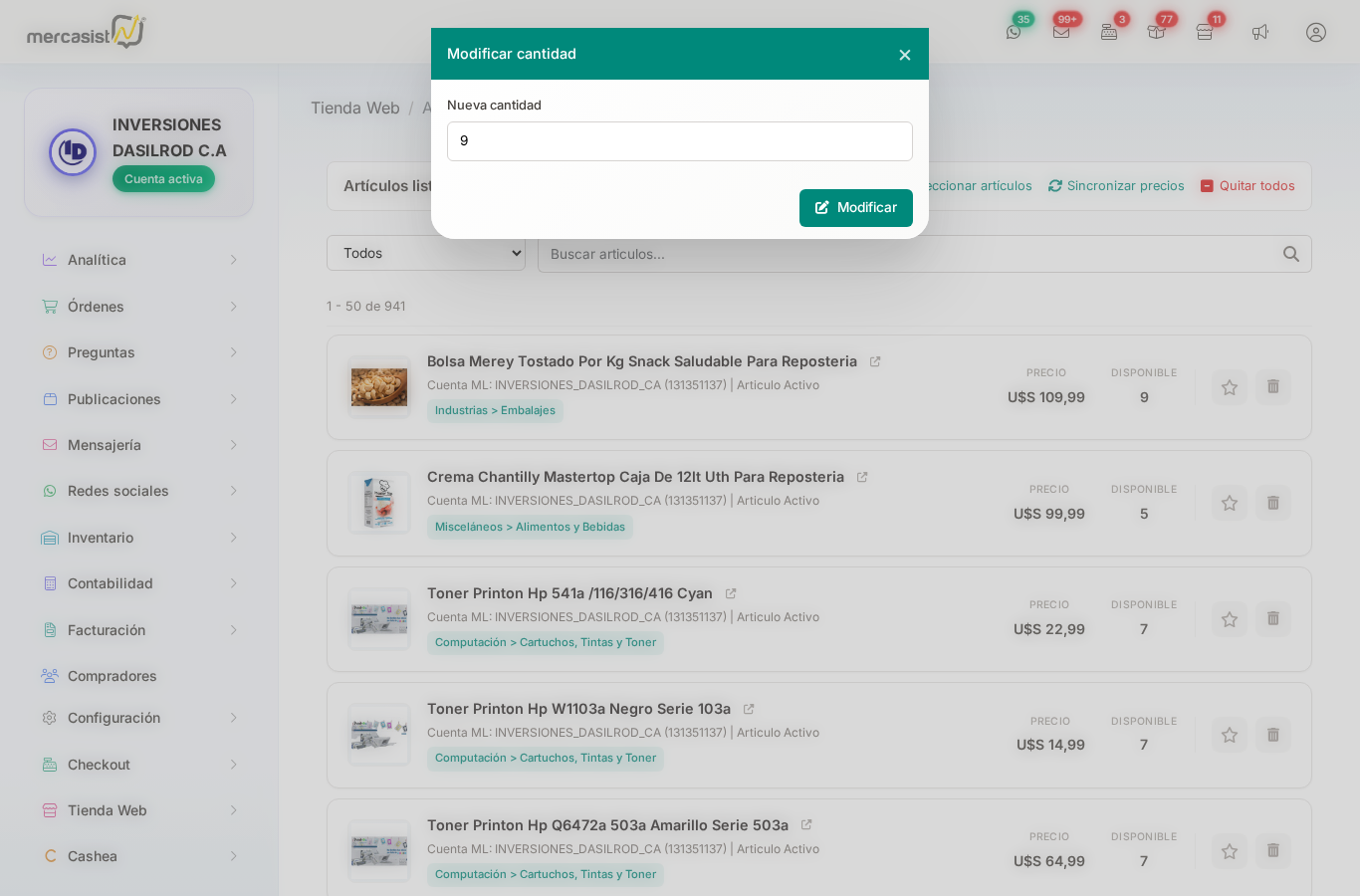Open the store icon with 11 alerts
This screenshot has width=1360, height=896.
1204,31
